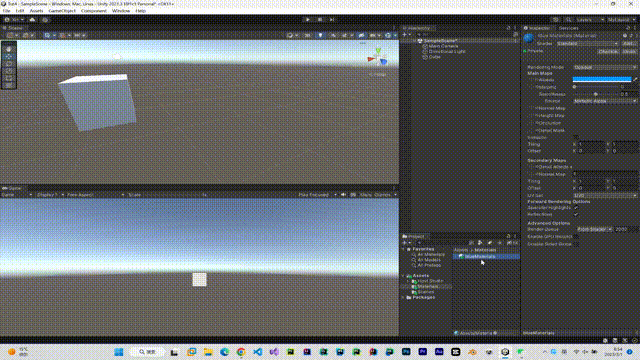Click the Checkin button in Inspector

(x=608, y=51)
